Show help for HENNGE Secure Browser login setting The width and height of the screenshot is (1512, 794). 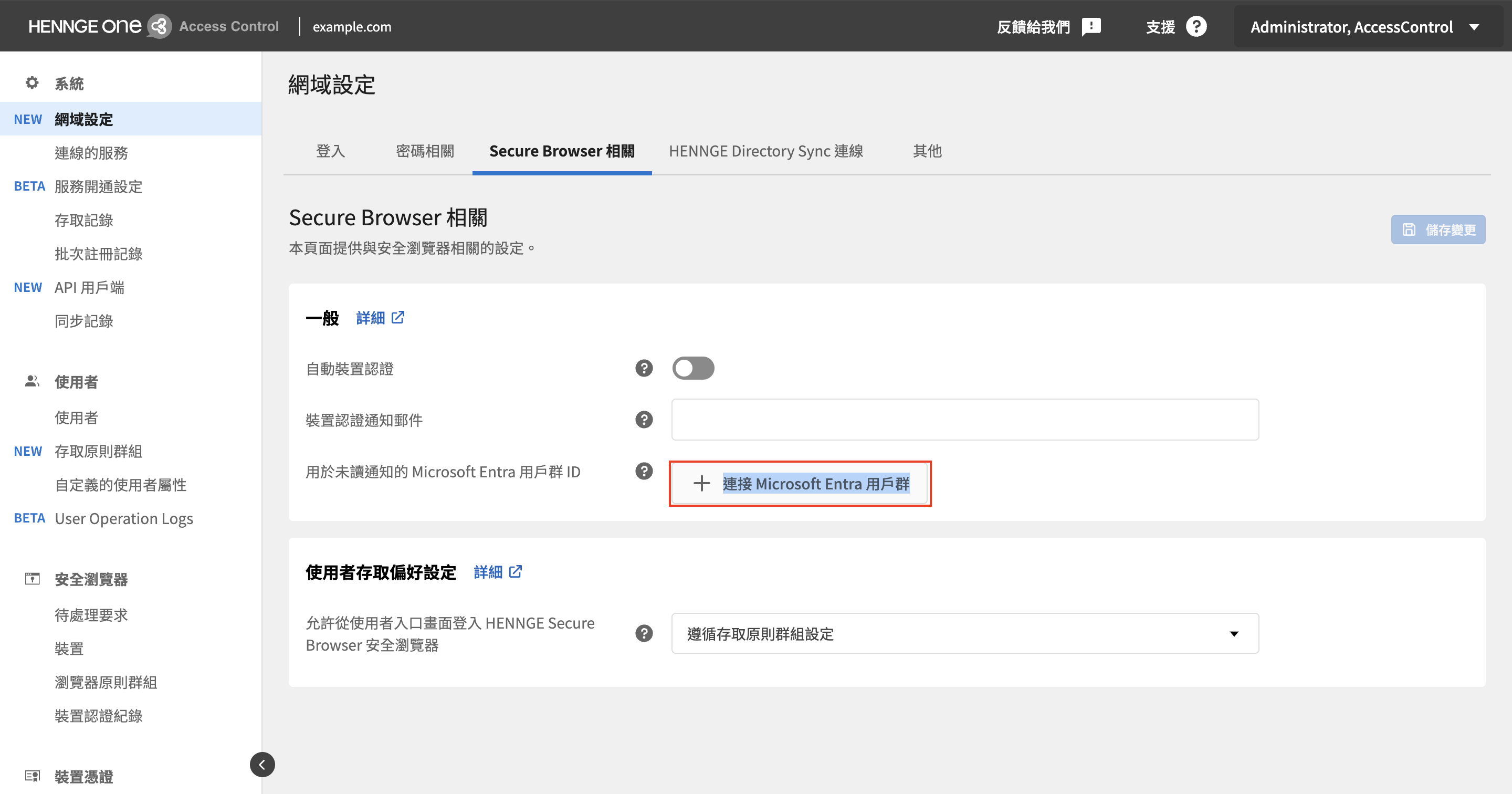(x=644, y=633)
